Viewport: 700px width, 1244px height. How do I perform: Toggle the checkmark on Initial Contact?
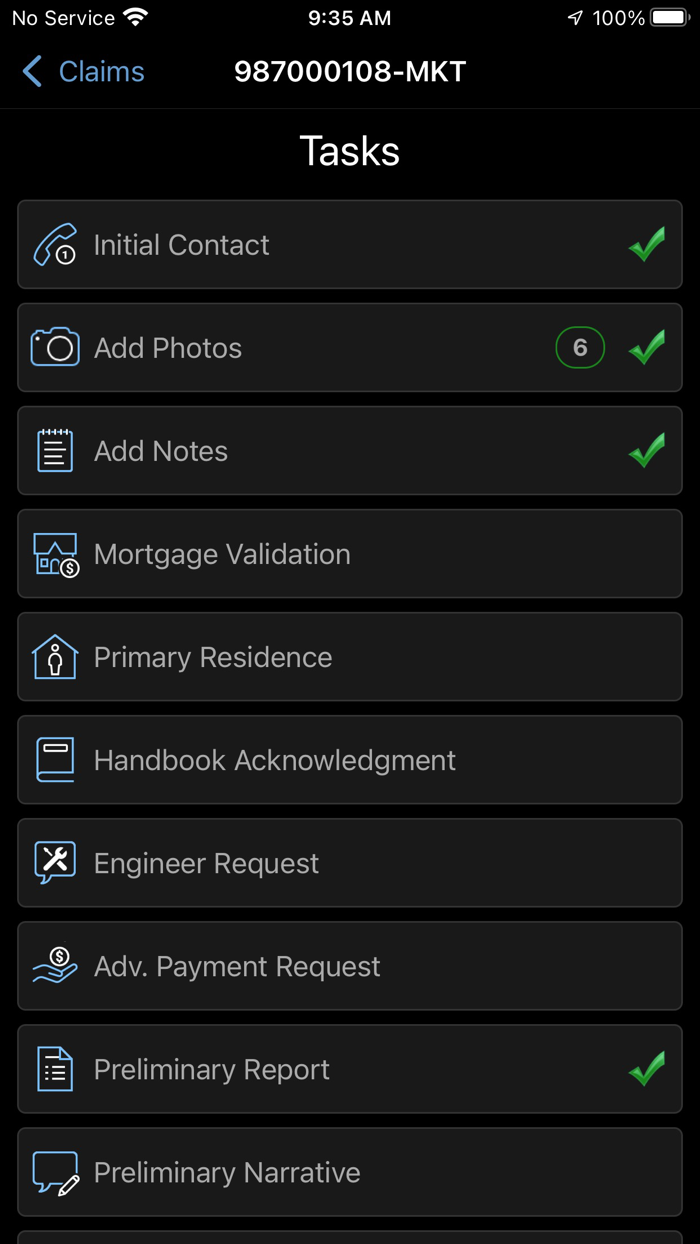(x=646, y=244)
